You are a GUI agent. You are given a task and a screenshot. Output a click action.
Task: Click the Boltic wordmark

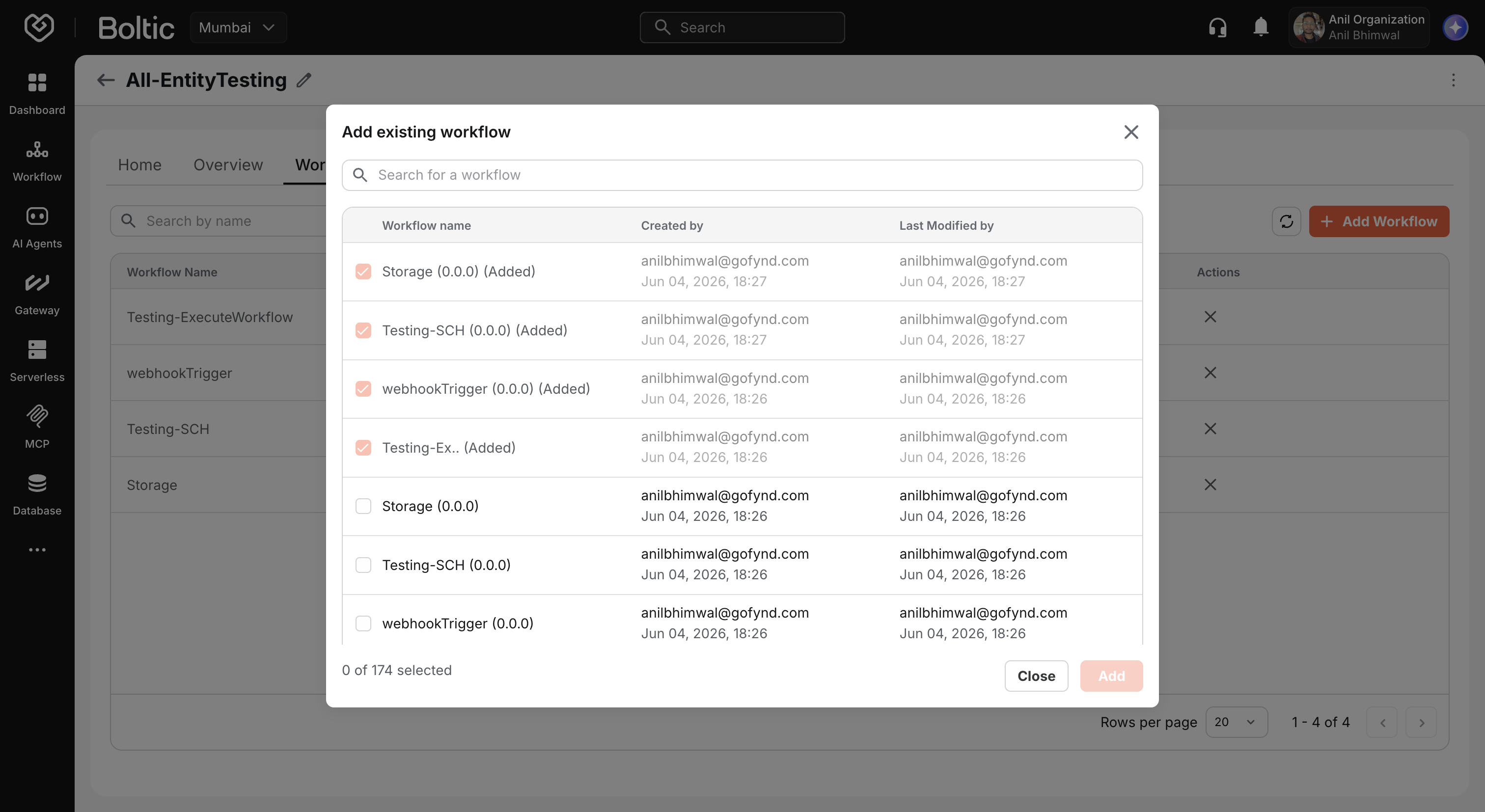[136, 27]
